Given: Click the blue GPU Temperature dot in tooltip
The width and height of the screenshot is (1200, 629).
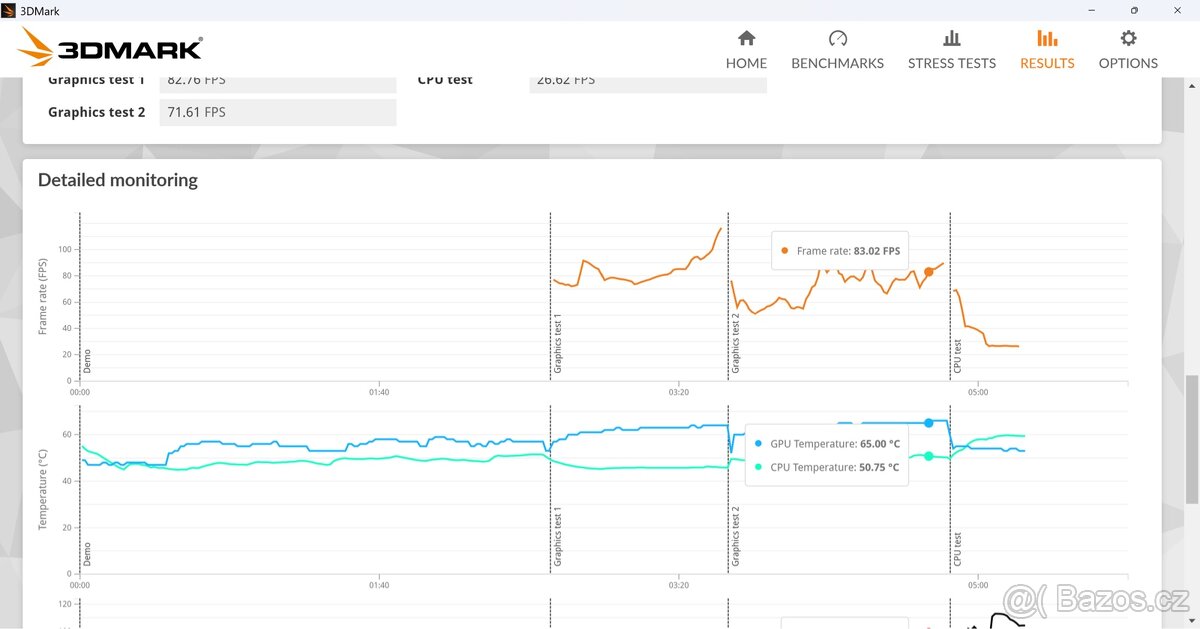Looking at the screenshot, I should (760, 444).
